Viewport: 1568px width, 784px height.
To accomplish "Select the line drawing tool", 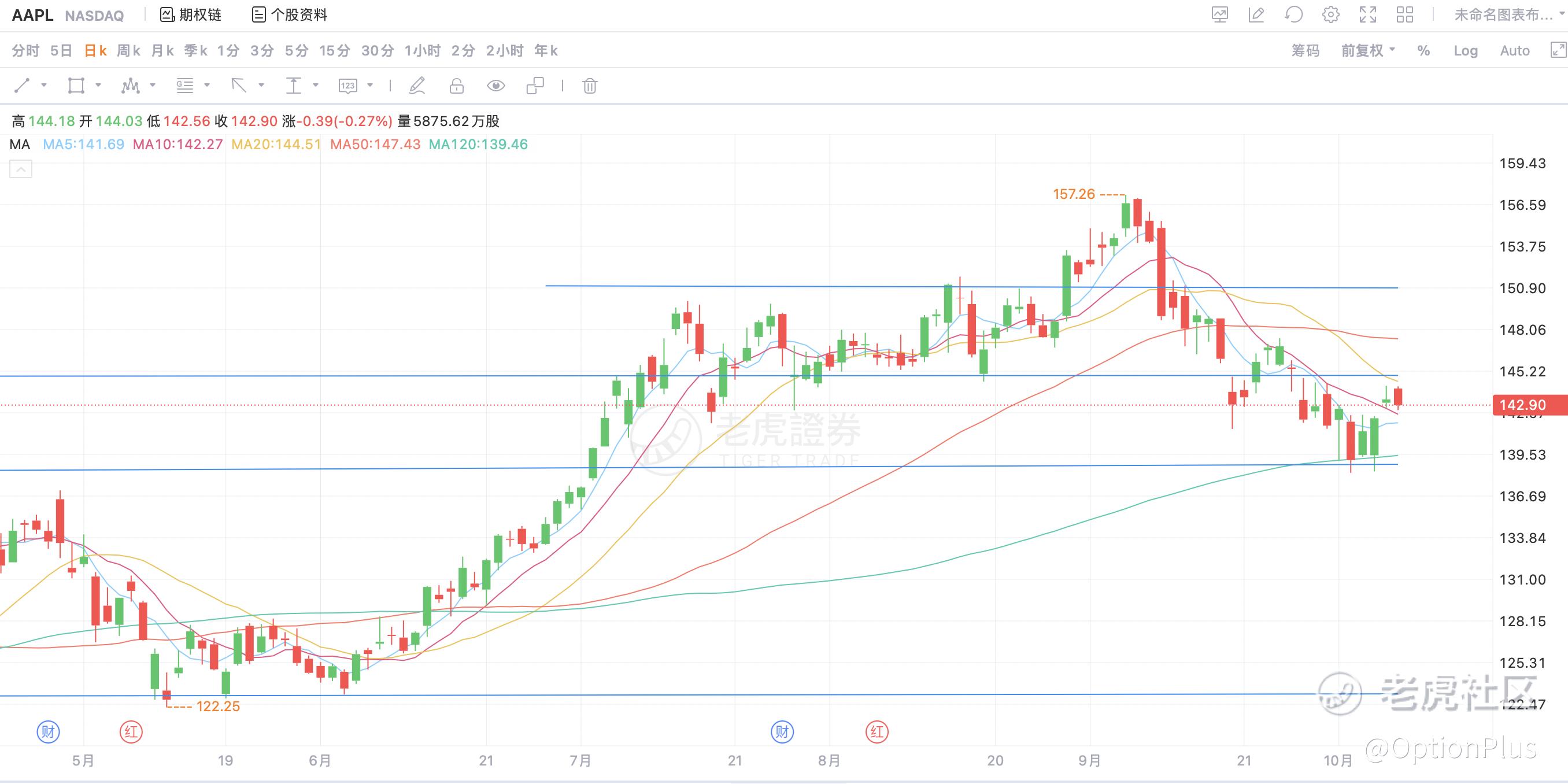I will (x=22, y=86).
